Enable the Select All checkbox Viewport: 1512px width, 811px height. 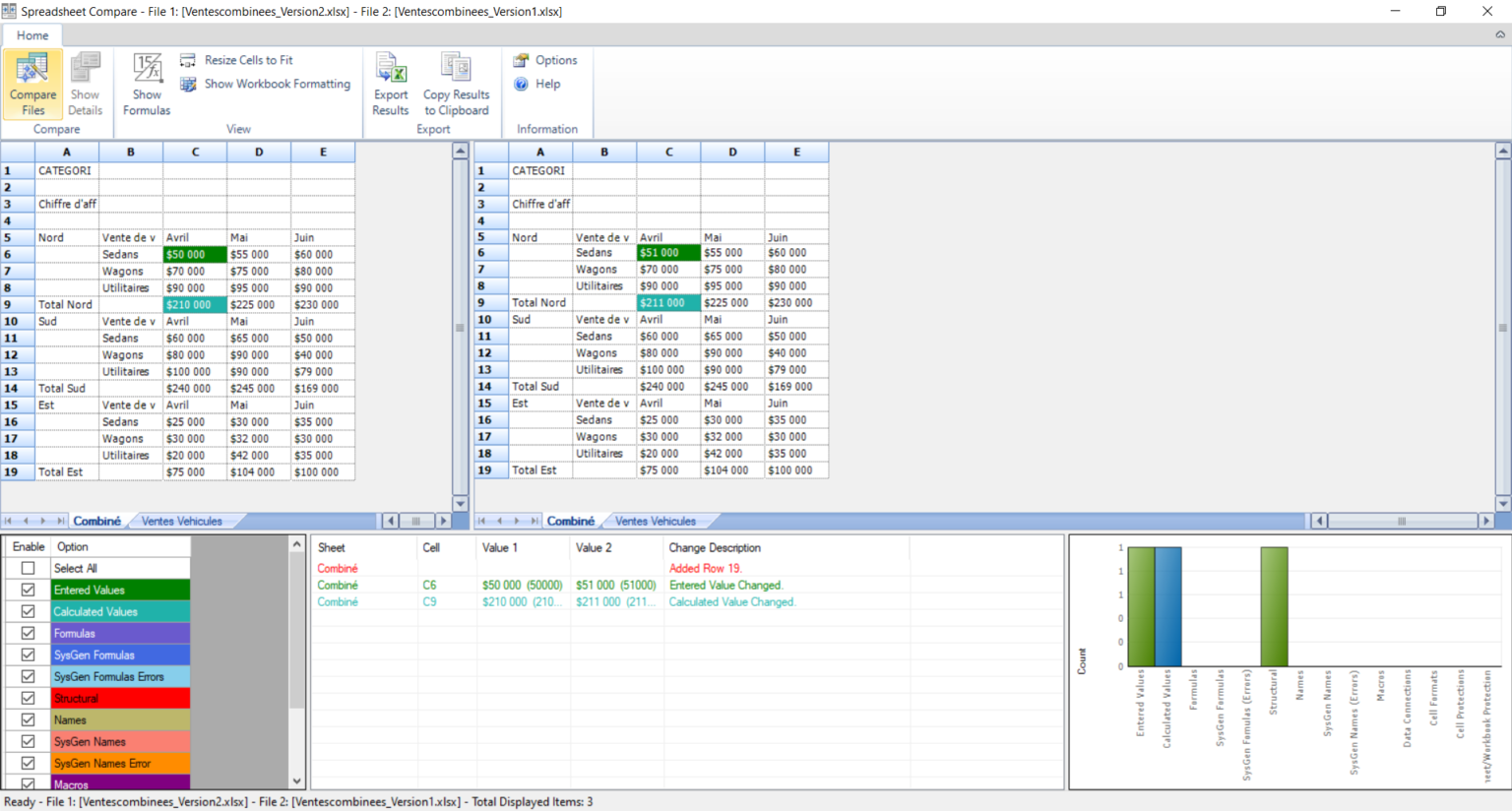[x=27, y=569]
